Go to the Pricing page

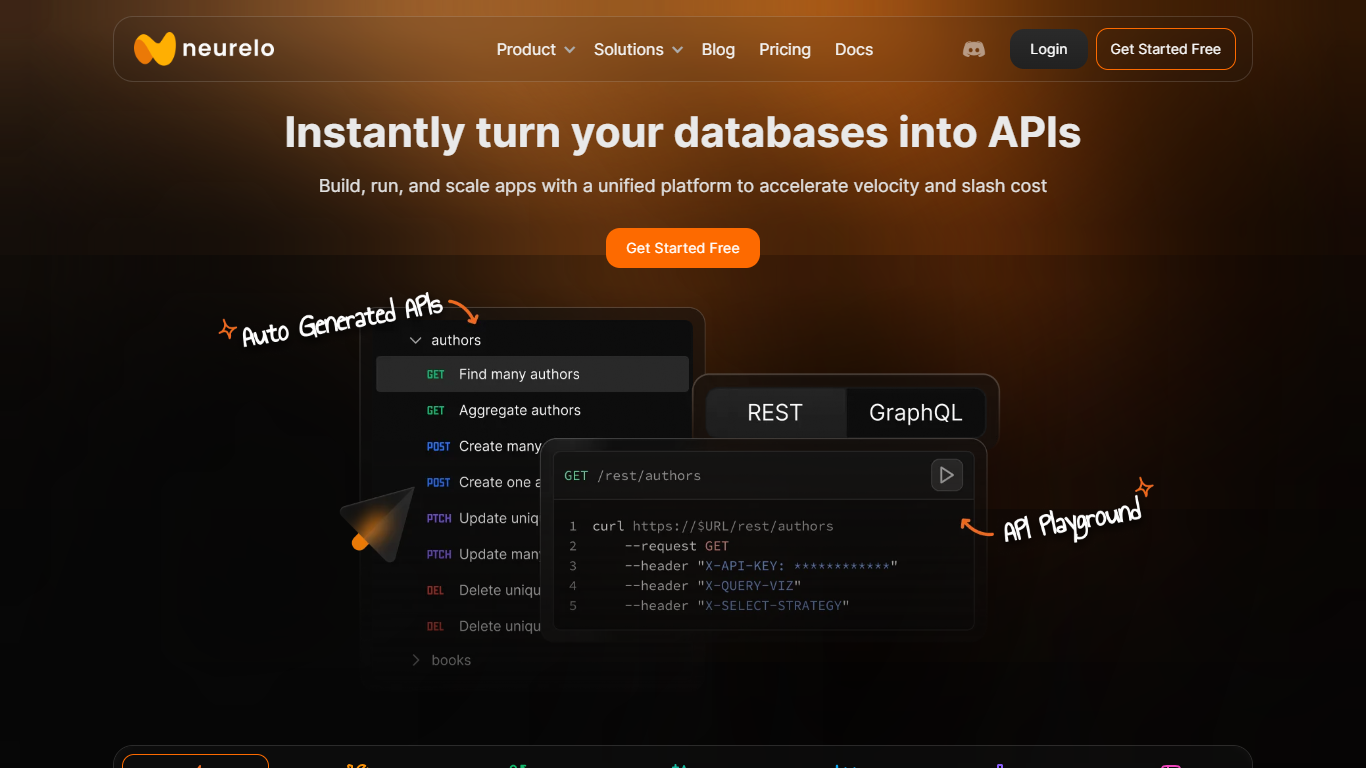pyautogui.click(x=785, y=49)
